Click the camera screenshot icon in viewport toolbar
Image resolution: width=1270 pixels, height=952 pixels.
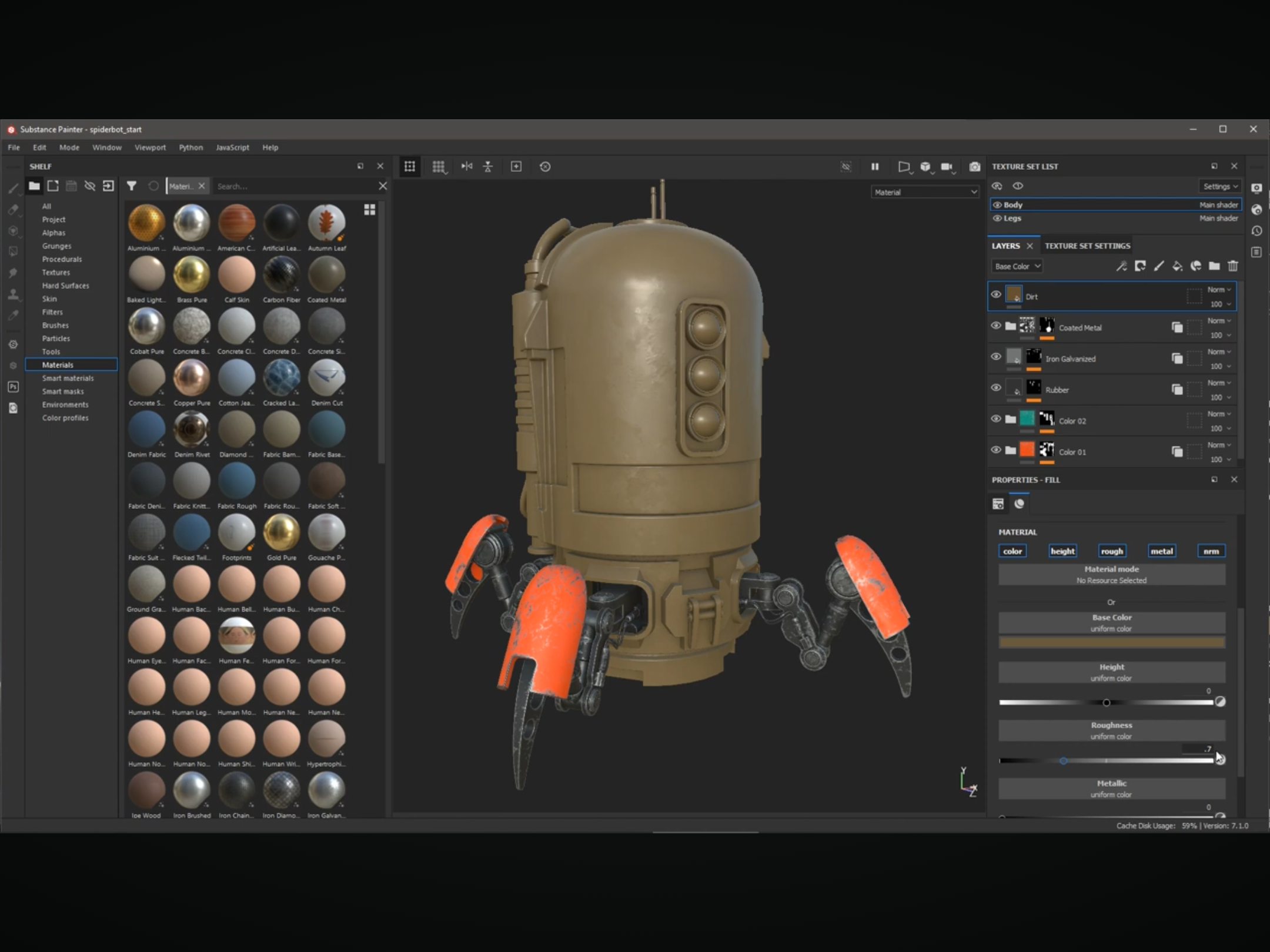[974, 167]
